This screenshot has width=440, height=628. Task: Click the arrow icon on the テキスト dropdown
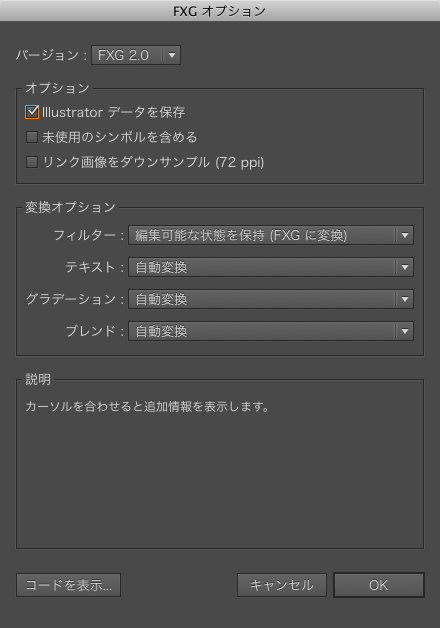(405, 267)
